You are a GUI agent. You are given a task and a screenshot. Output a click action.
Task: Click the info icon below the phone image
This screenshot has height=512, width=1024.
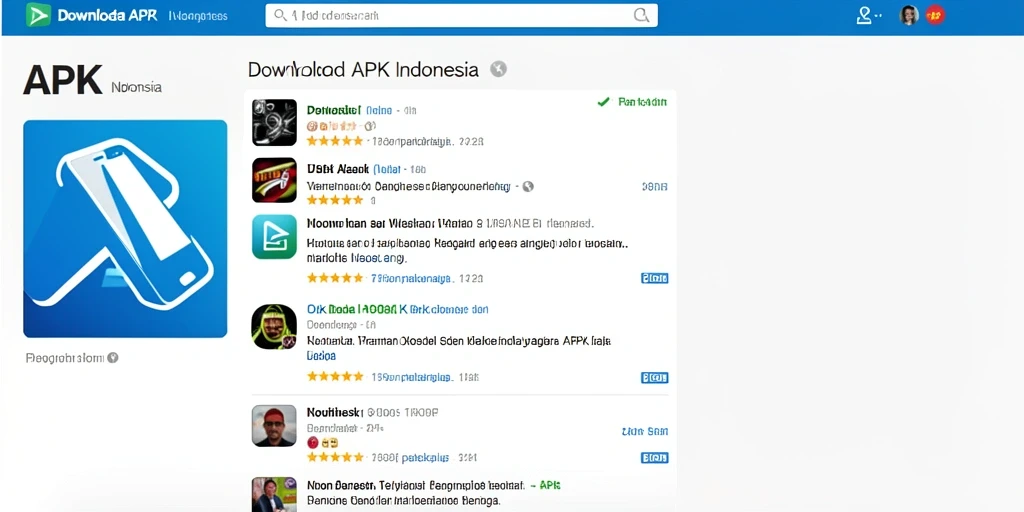(x=113, y=358)
